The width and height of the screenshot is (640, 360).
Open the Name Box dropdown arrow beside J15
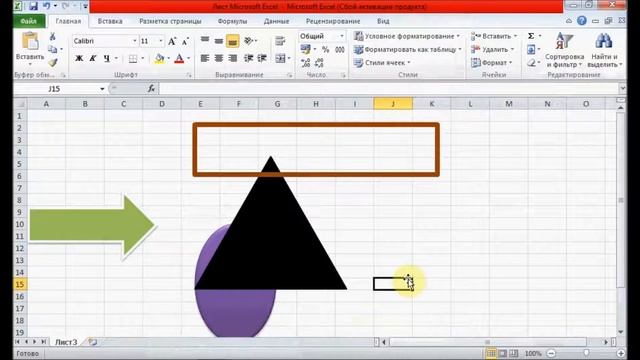tap(102, 89)
